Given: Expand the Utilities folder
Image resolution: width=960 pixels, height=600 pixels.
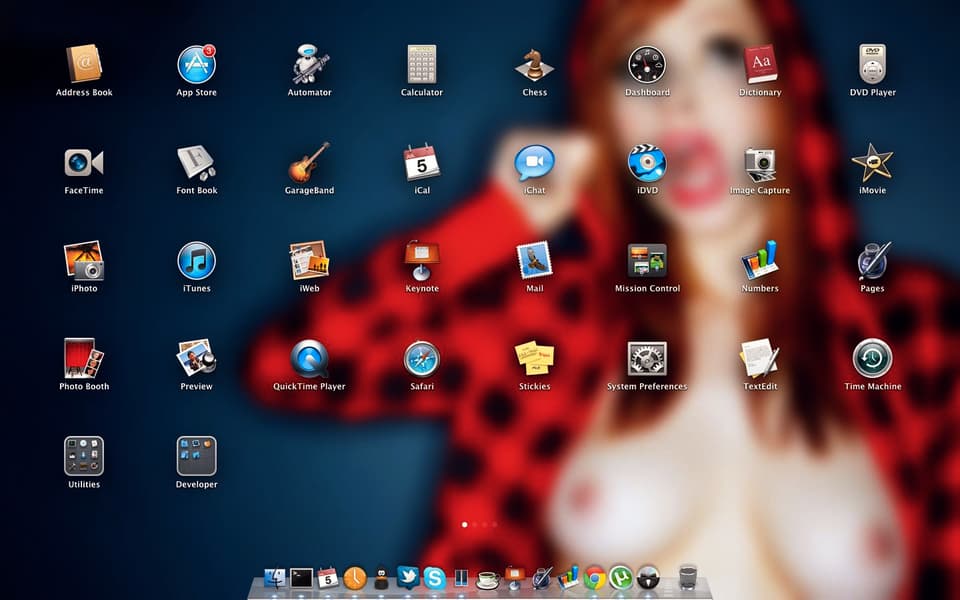Looking at the screenshot, I should (x=84, y=456).
